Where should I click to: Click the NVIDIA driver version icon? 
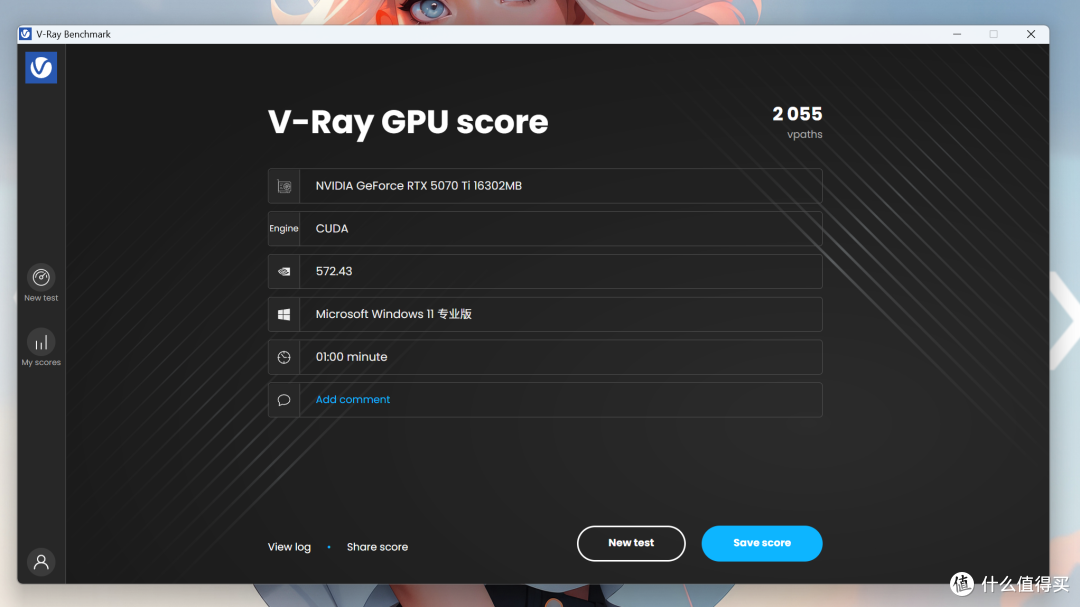coord(284,271)
